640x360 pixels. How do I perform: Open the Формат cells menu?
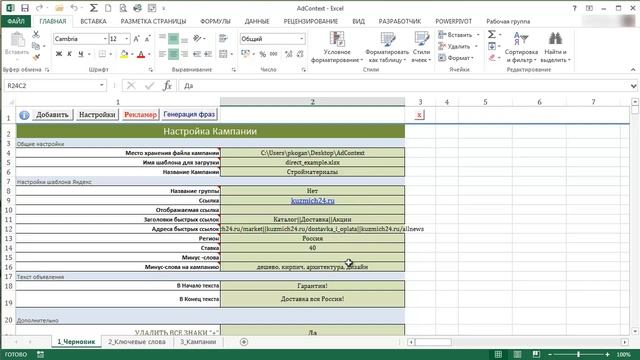click(x=456, y=58)
